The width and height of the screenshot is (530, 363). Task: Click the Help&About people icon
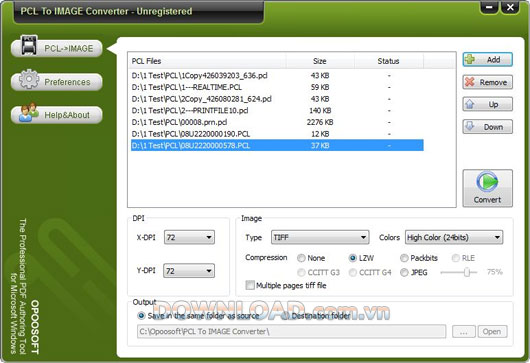(x=29, y=112)
